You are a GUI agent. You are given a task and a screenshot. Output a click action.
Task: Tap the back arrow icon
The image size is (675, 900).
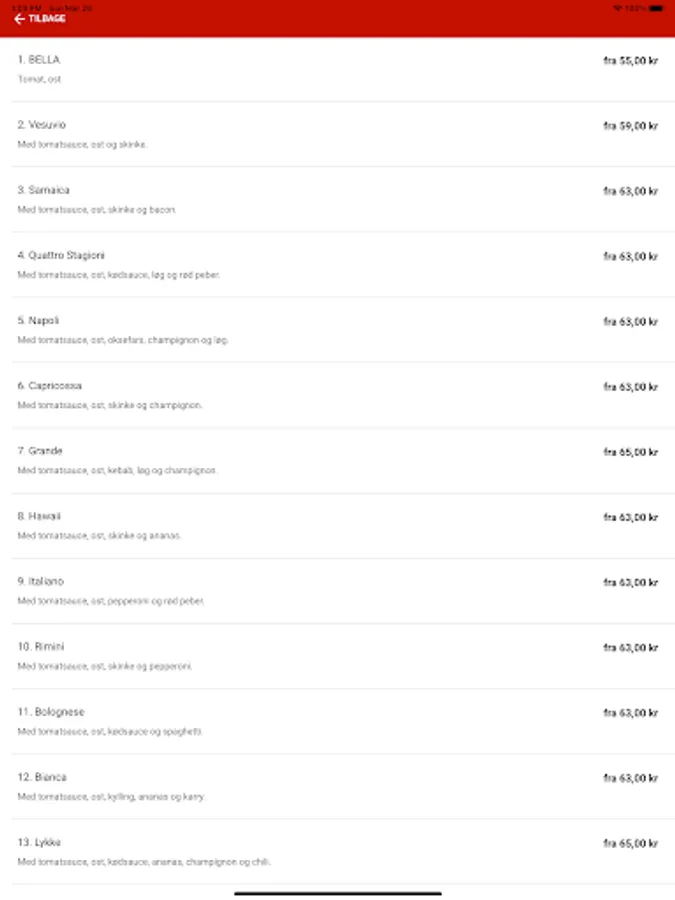click(20, 19)
